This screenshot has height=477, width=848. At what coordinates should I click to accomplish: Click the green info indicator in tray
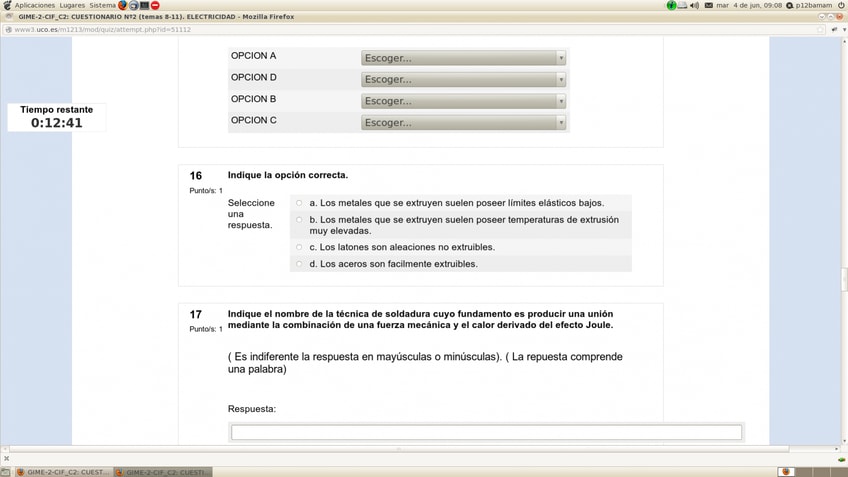671,5
